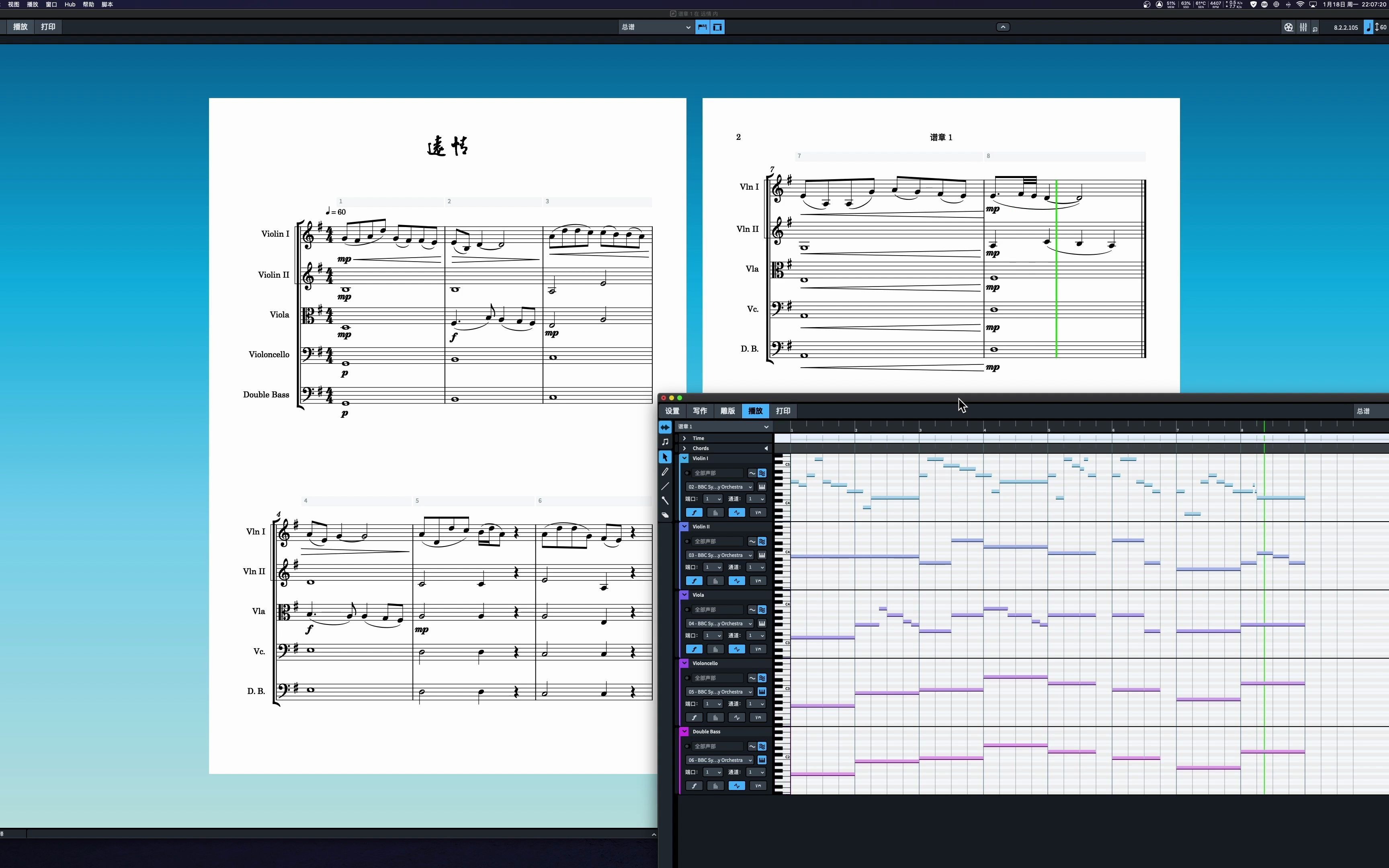Open the instrument editor for Viola track

(762, 623)
